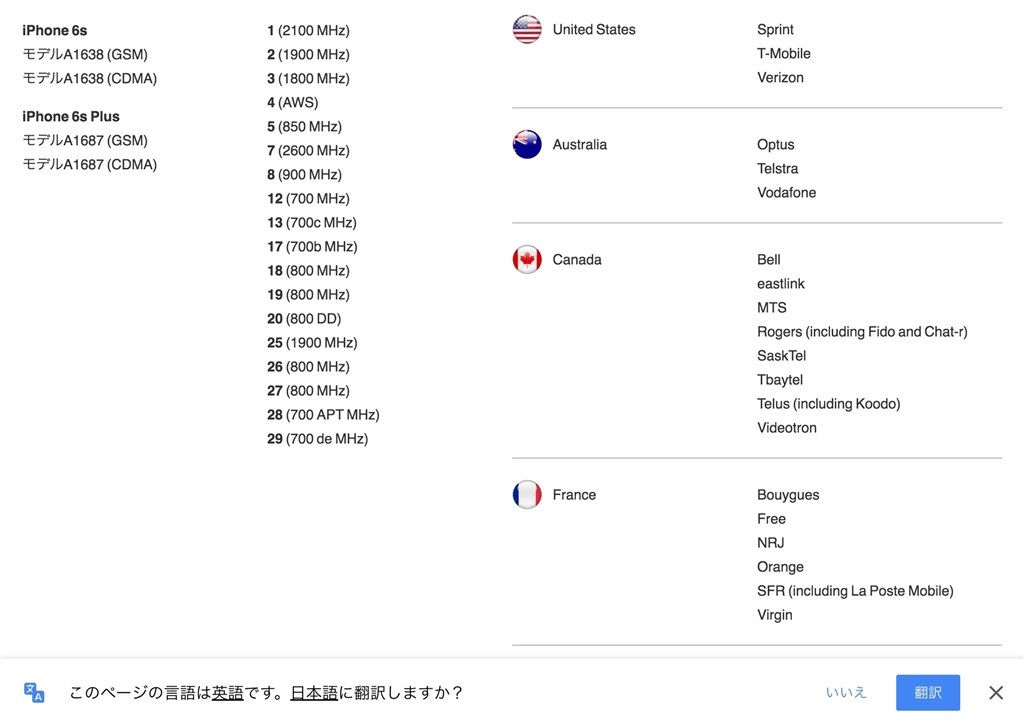Viewport: 1024px width, 726px height.
Task: Click band 3 (1800 MHz)
Action: tap(308, 78)
